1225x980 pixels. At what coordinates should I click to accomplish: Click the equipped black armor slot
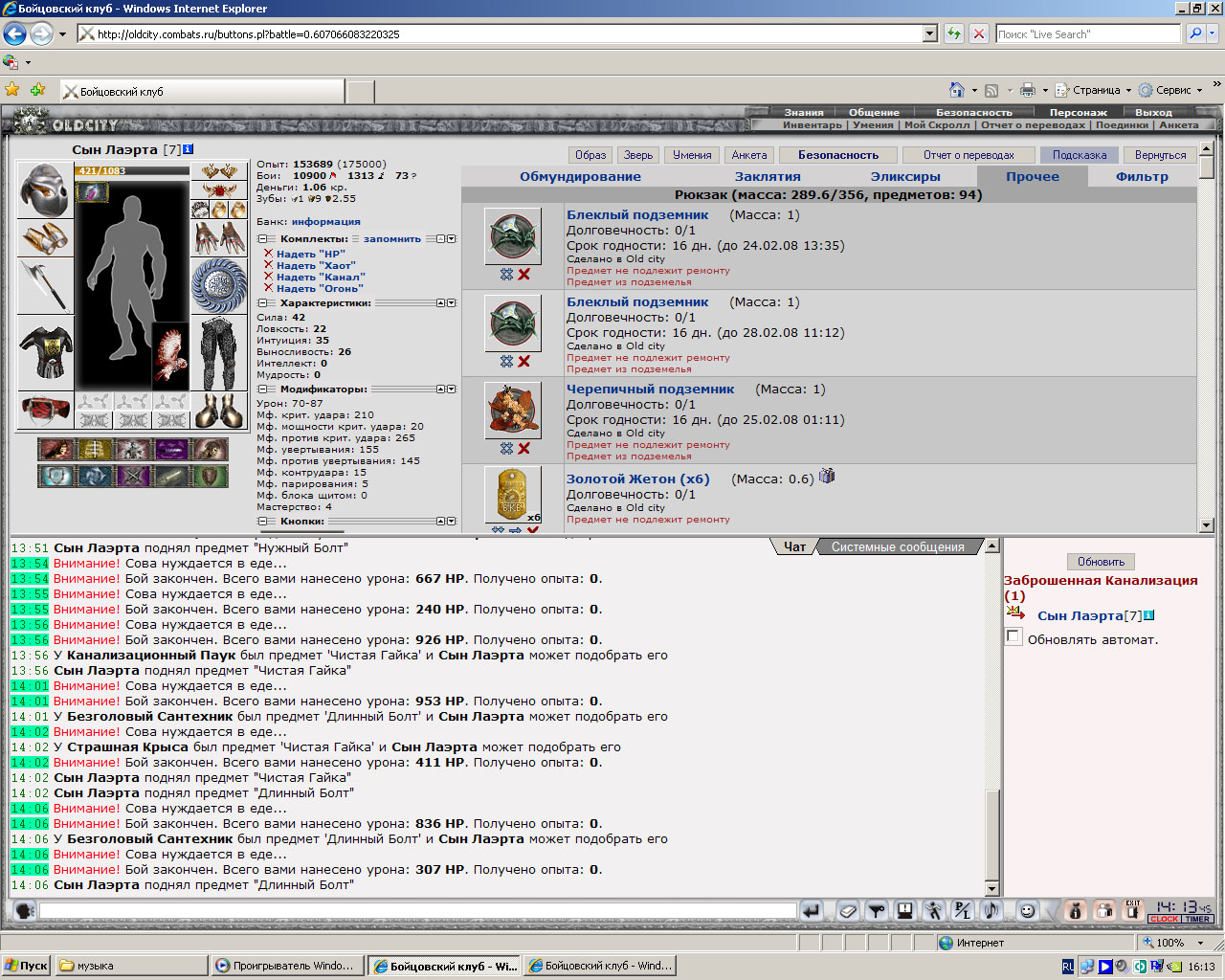point(45,354)
